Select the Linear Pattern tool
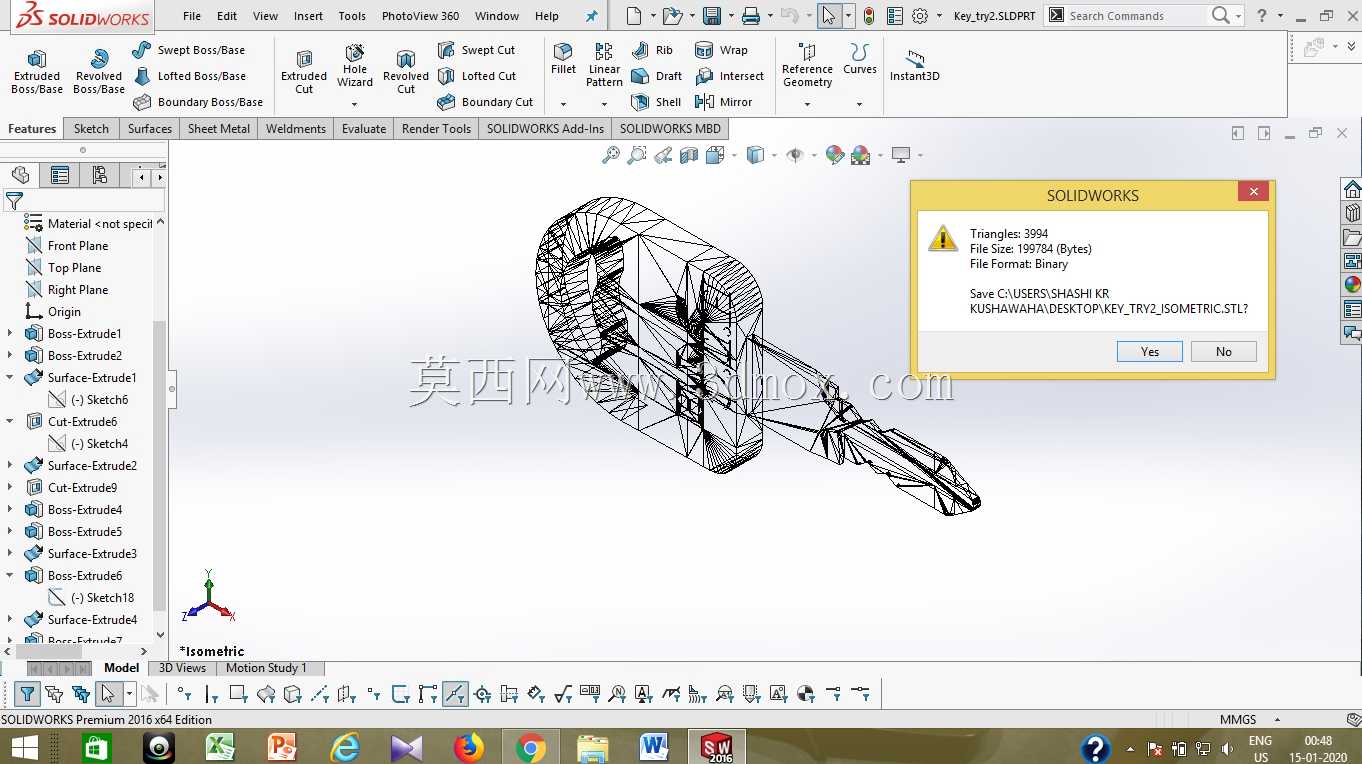 point(604,65)
